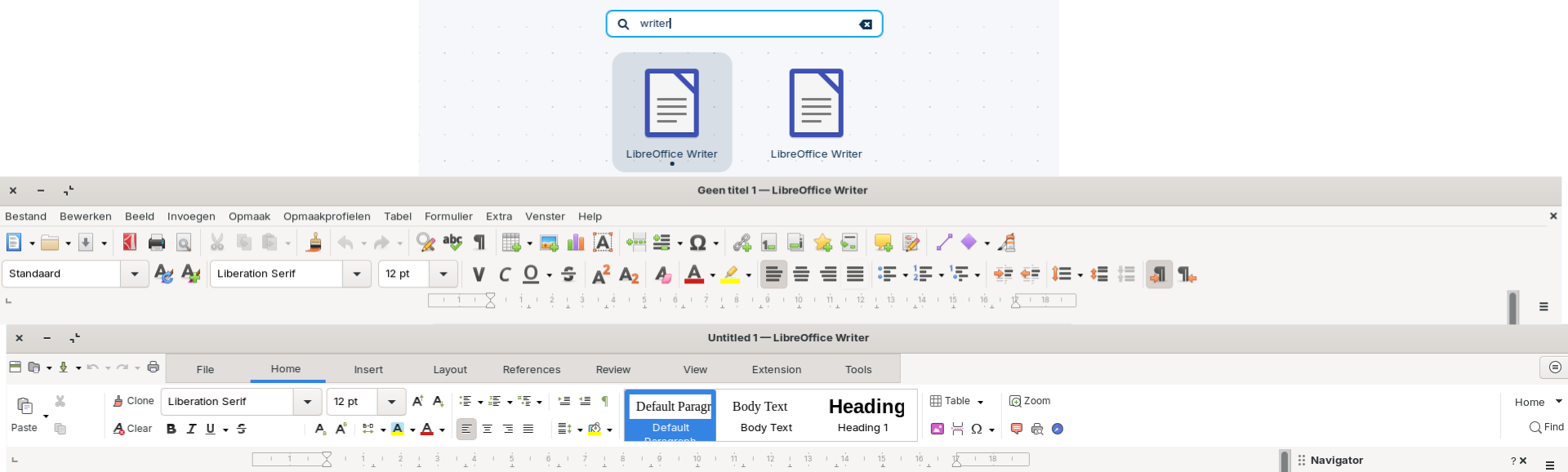
Task: Insert a comment in Geen titel toolbar
Action: click(x=883, y=243)
